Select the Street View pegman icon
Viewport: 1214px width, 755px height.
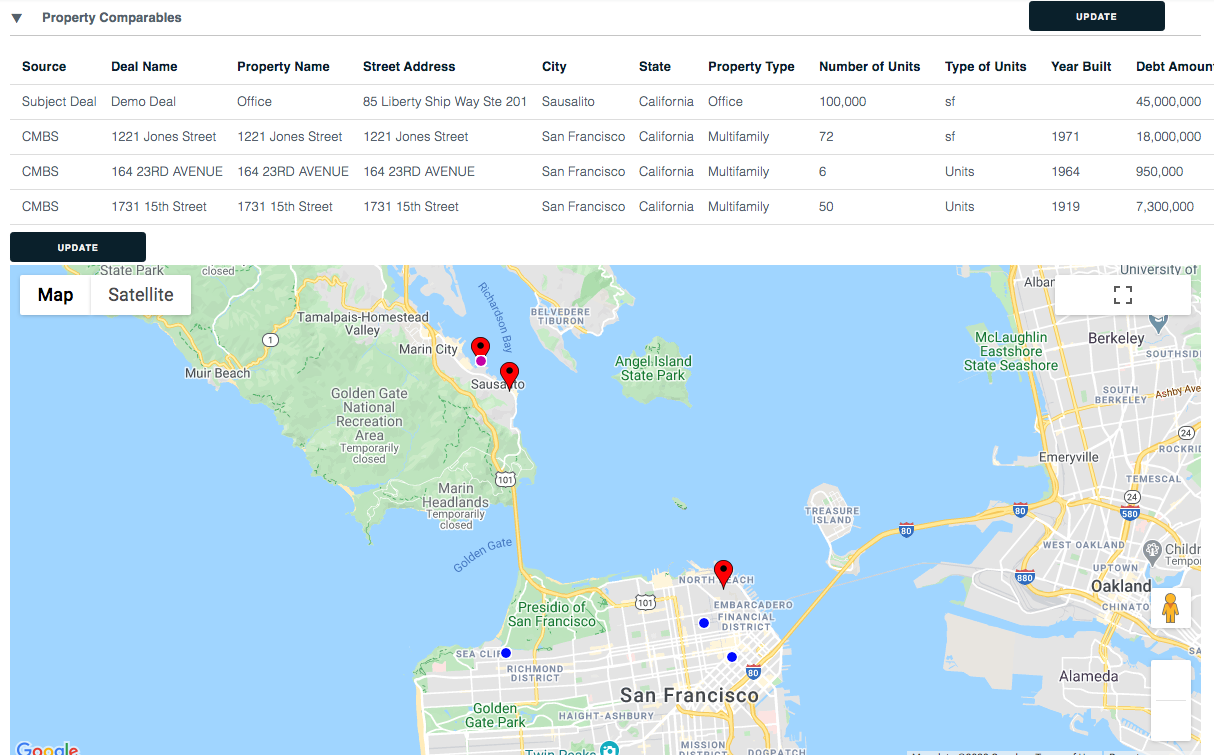(1171, 608)
